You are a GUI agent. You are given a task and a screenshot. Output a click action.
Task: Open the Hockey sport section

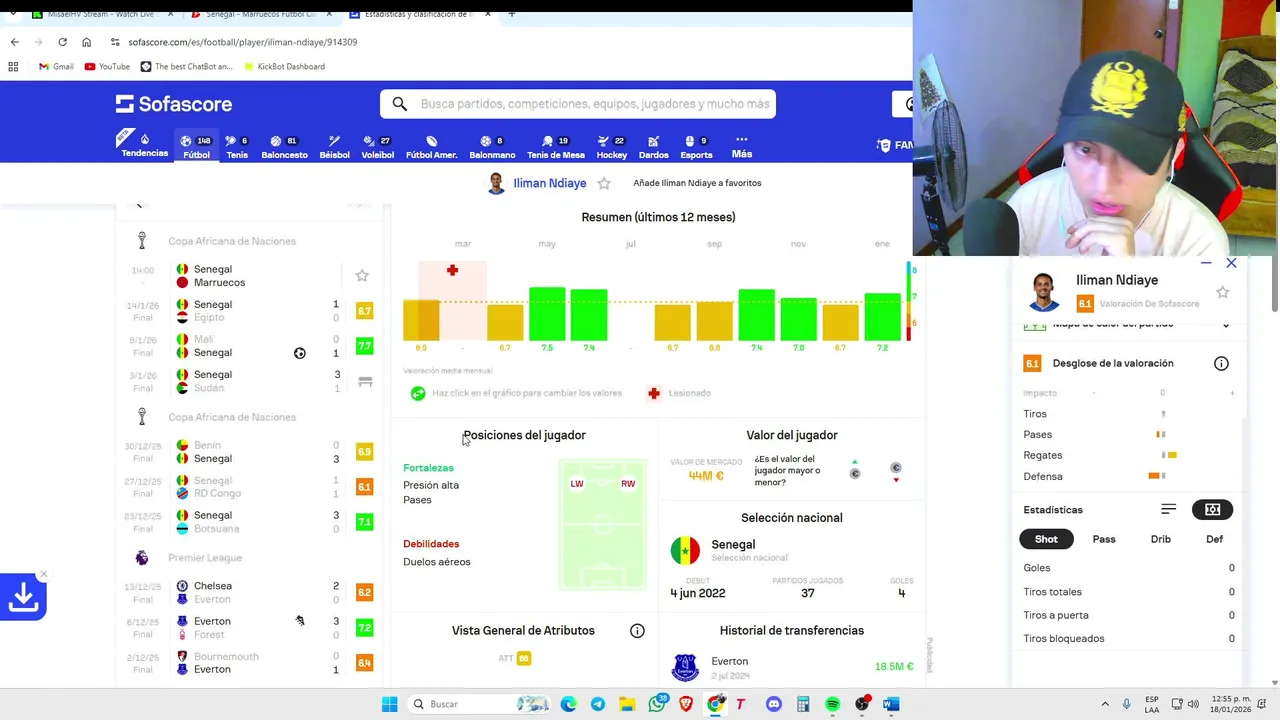tap(611, 146)
